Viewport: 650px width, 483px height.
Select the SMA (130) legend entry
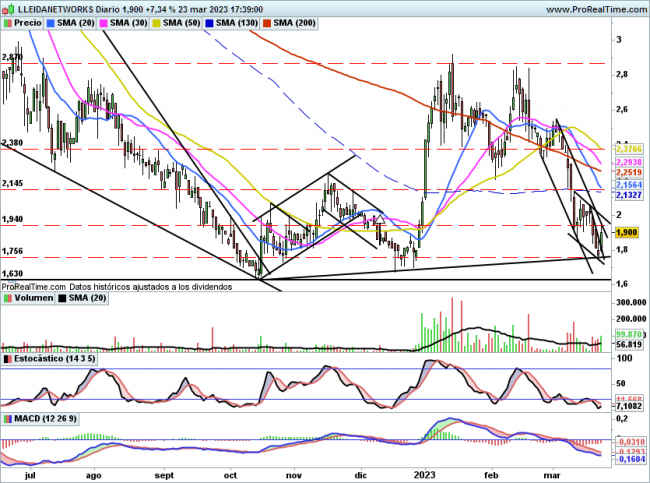232,23
